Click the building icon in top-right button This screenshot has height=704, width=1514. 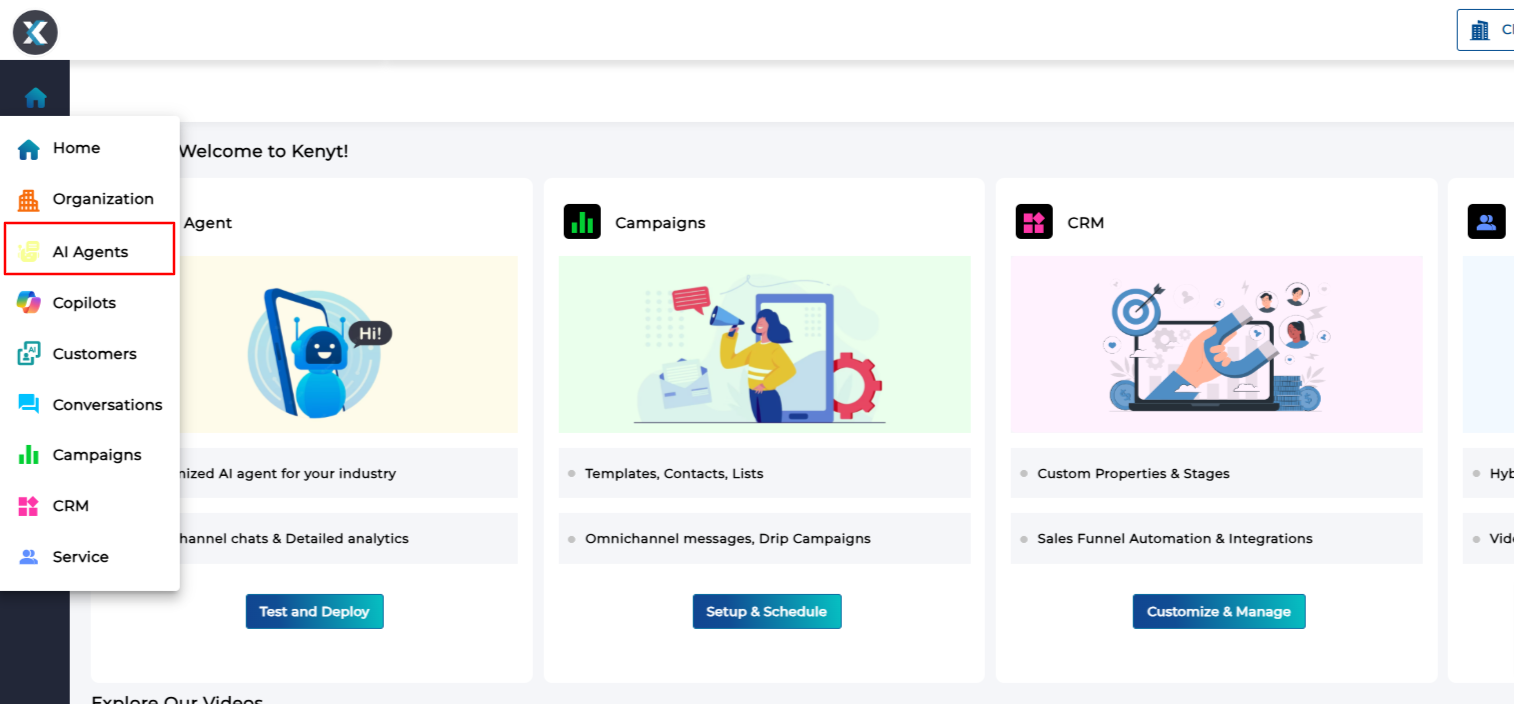pyautogui.click(x=1480, y=30)
